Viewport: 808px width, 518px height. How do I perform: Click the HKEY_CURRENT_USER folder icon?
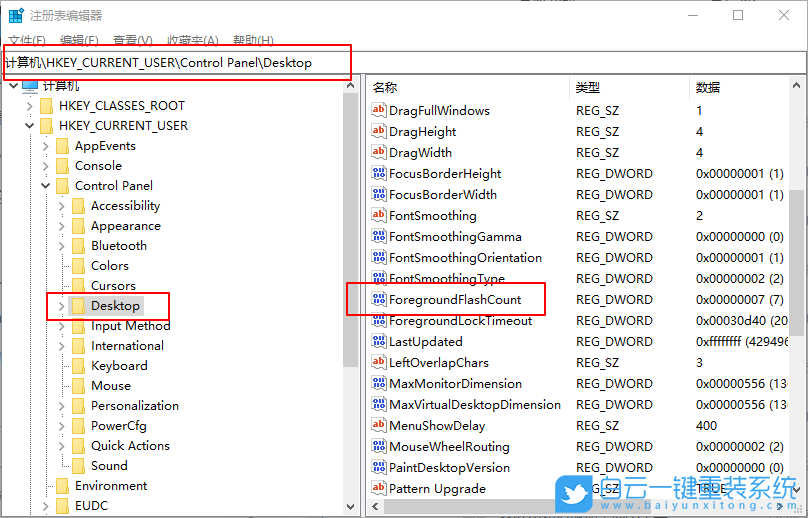(x=46, y=125)
